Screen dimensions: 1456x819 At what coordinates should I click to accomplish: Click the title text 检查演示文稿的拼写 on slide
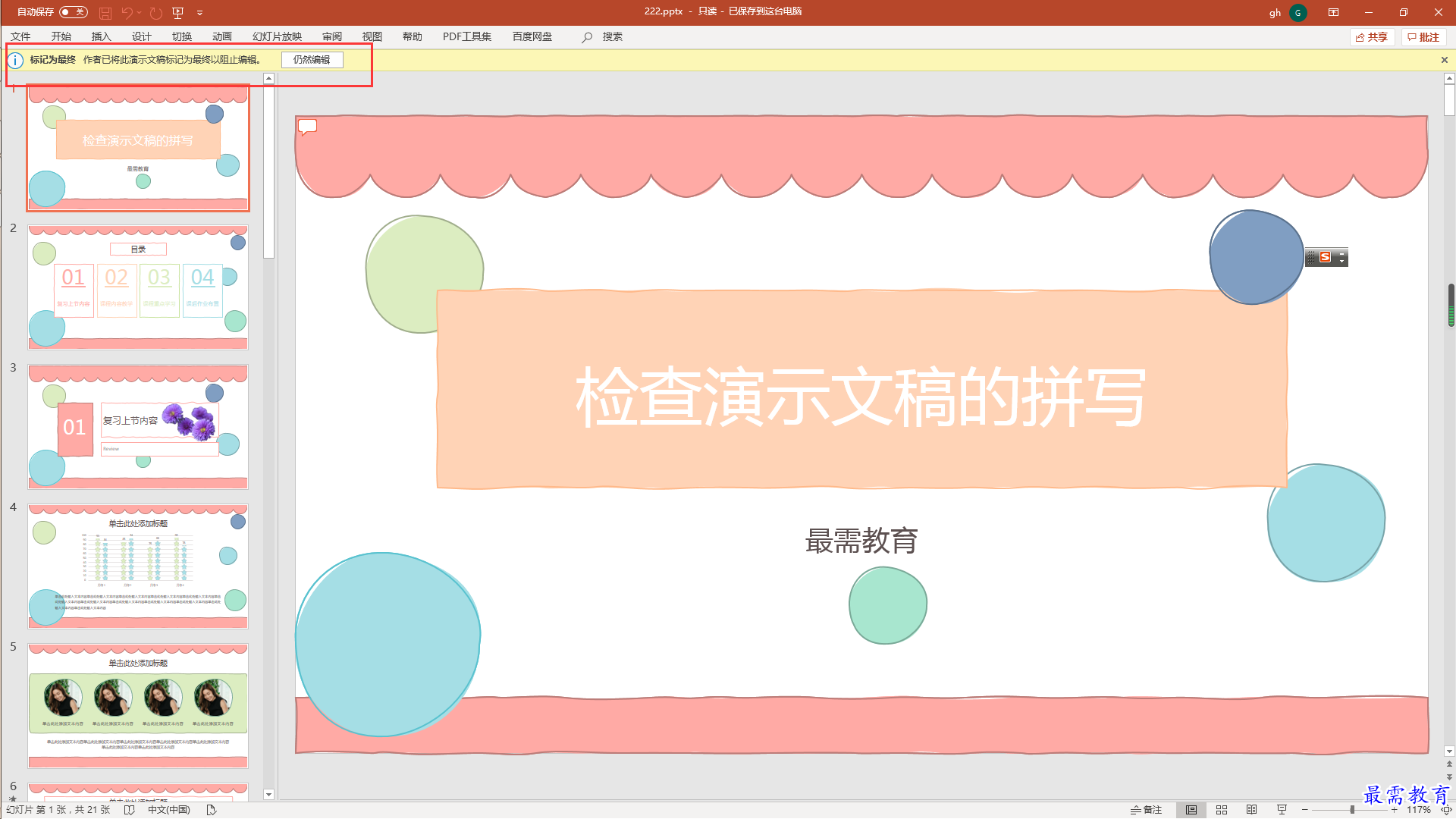[860, 397]
